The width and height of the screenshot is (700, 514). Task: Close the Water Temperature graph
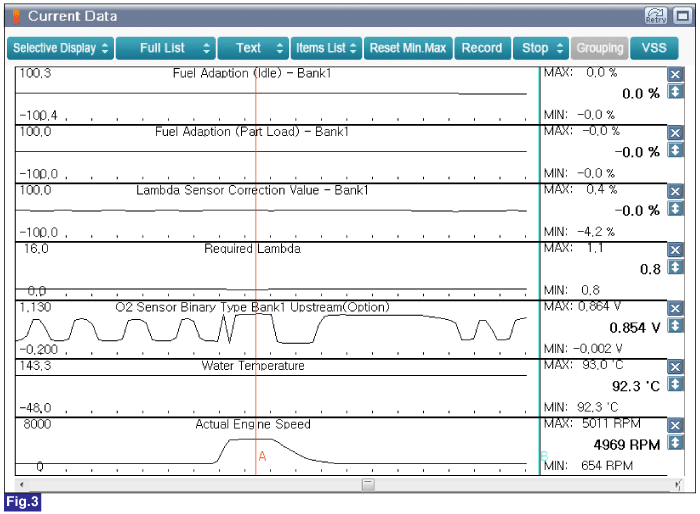[x=675, y=367]
